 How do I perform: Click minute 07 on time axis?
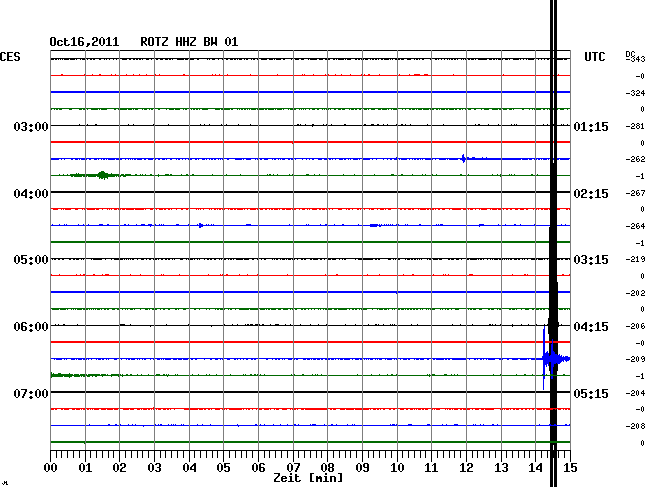[293, 467]
